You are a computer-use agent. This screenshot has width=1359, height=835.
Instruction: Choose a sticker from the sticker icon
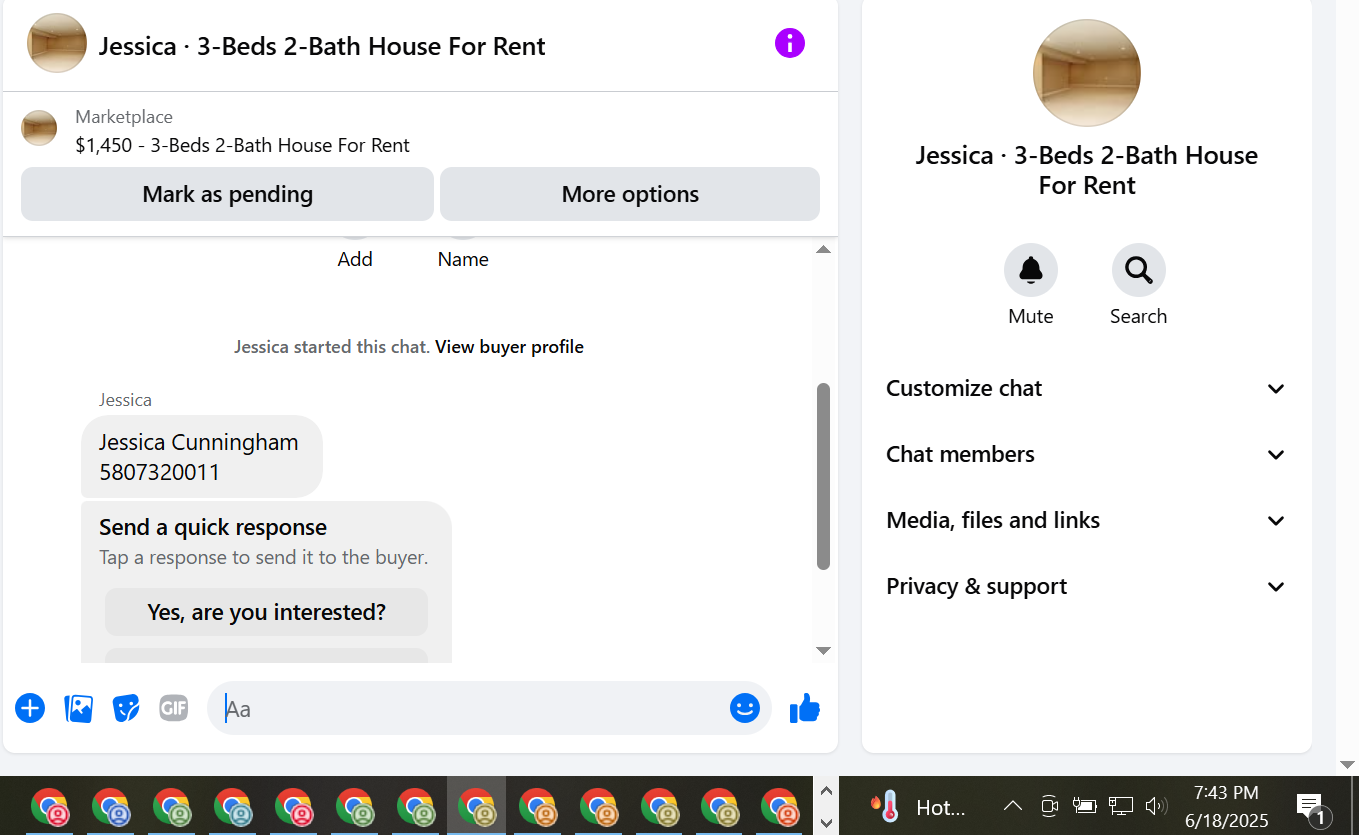(x=126, y=708)
